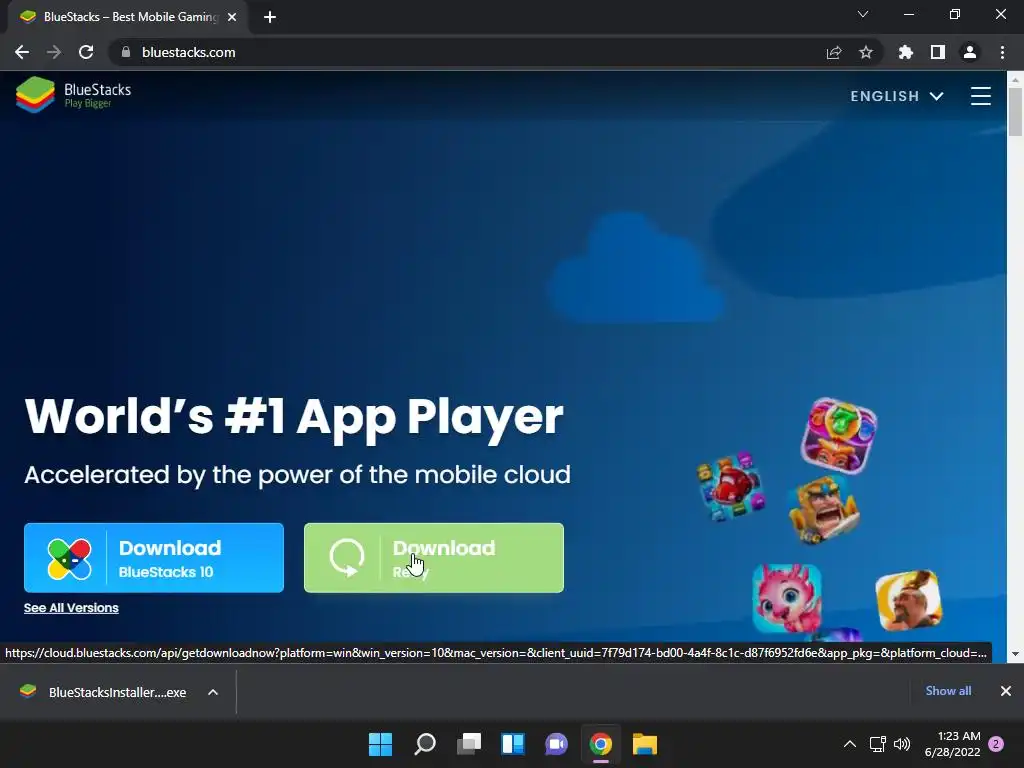Open File Explorer from the taskbar
Screen dimensions: 1024x768
coord(645,744)
